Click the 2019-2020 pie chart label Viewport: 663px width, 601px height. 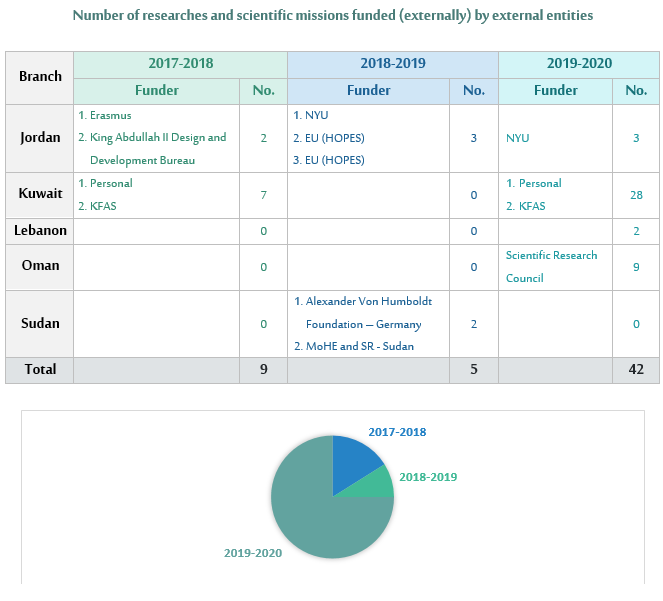coord(253,552)
